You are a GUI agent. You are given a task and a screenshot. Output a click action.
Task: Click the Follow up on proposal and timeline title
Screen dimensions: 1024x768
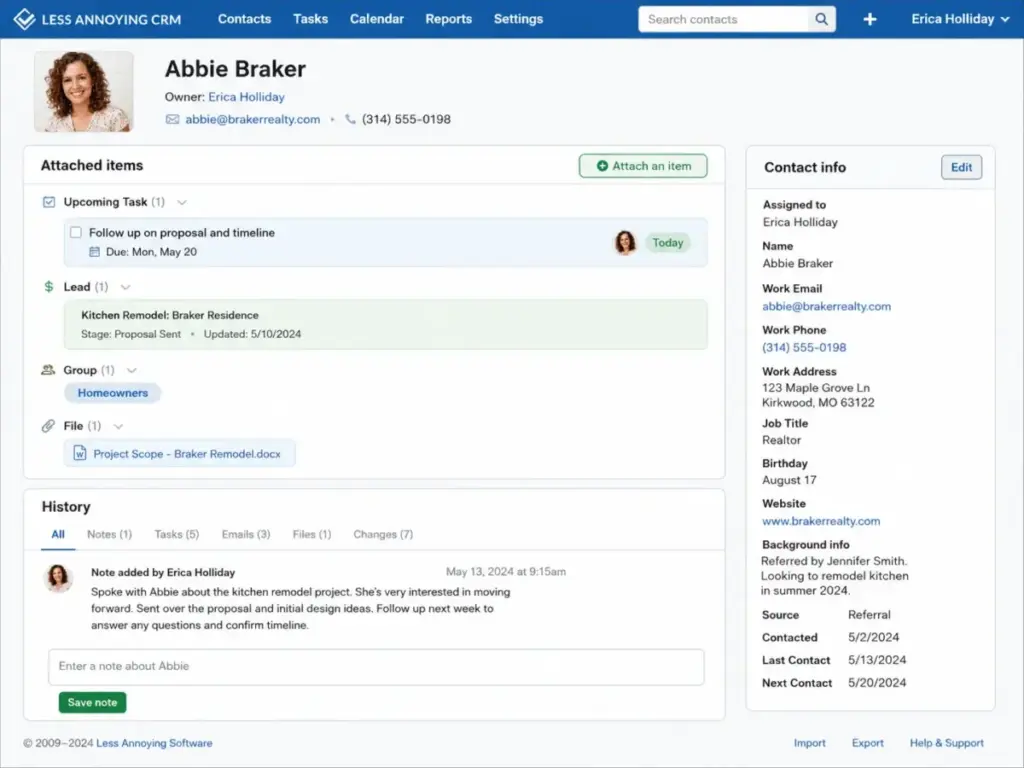coord(182,232)
